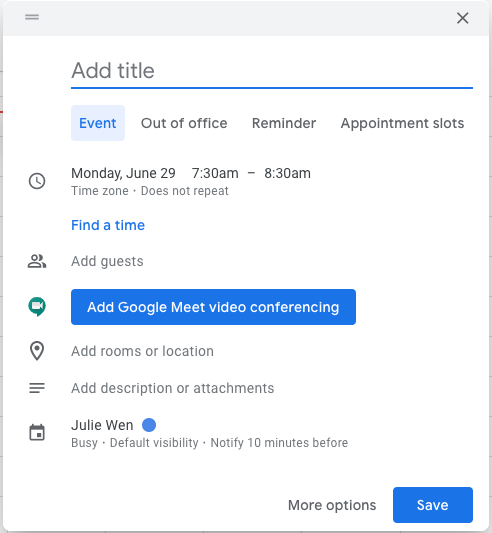This screenshot has height=533, width=492.
Task: Edit Notify 10 minutes before setting
Action: [279, 443]
